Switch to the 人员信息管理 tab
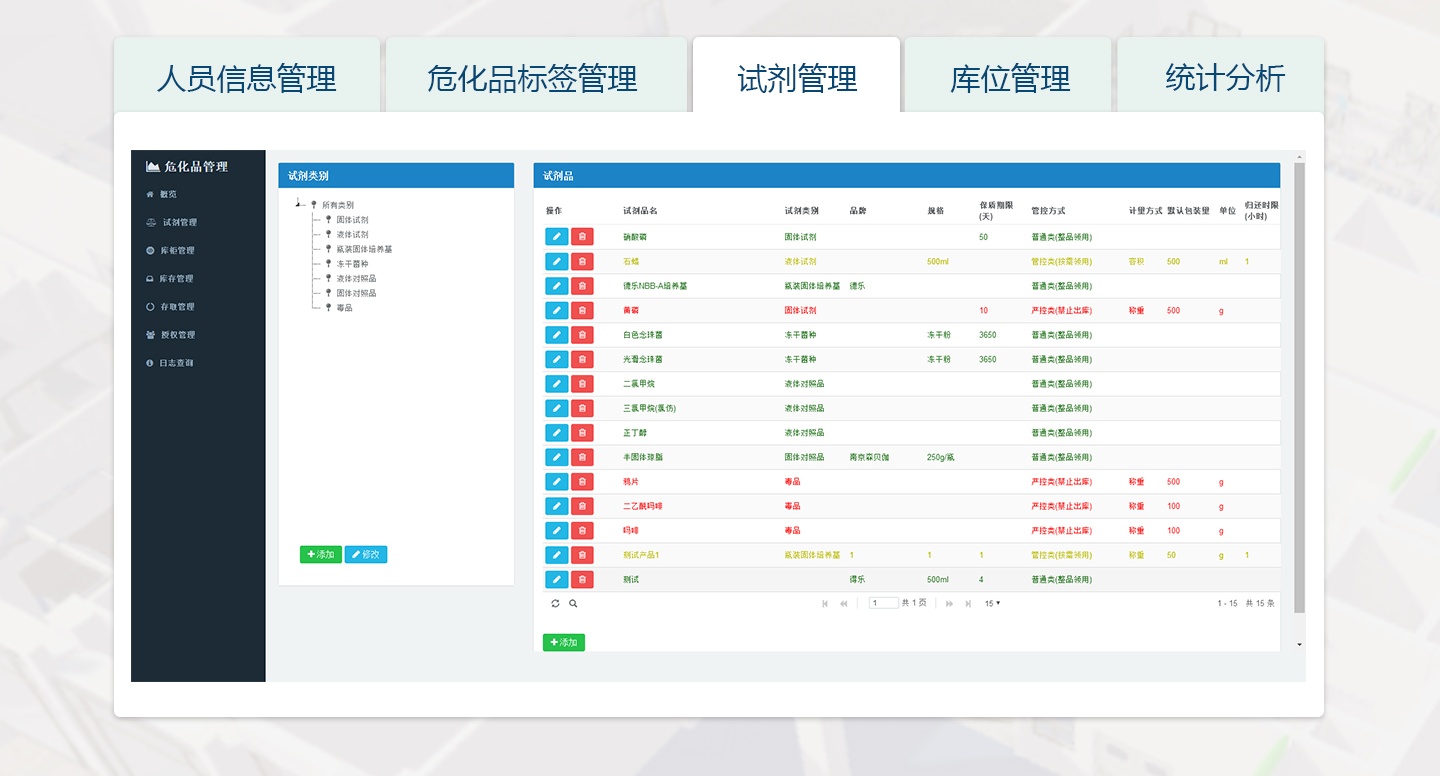This screenshot has height=776, width=1440. click(x=247, y=76)
